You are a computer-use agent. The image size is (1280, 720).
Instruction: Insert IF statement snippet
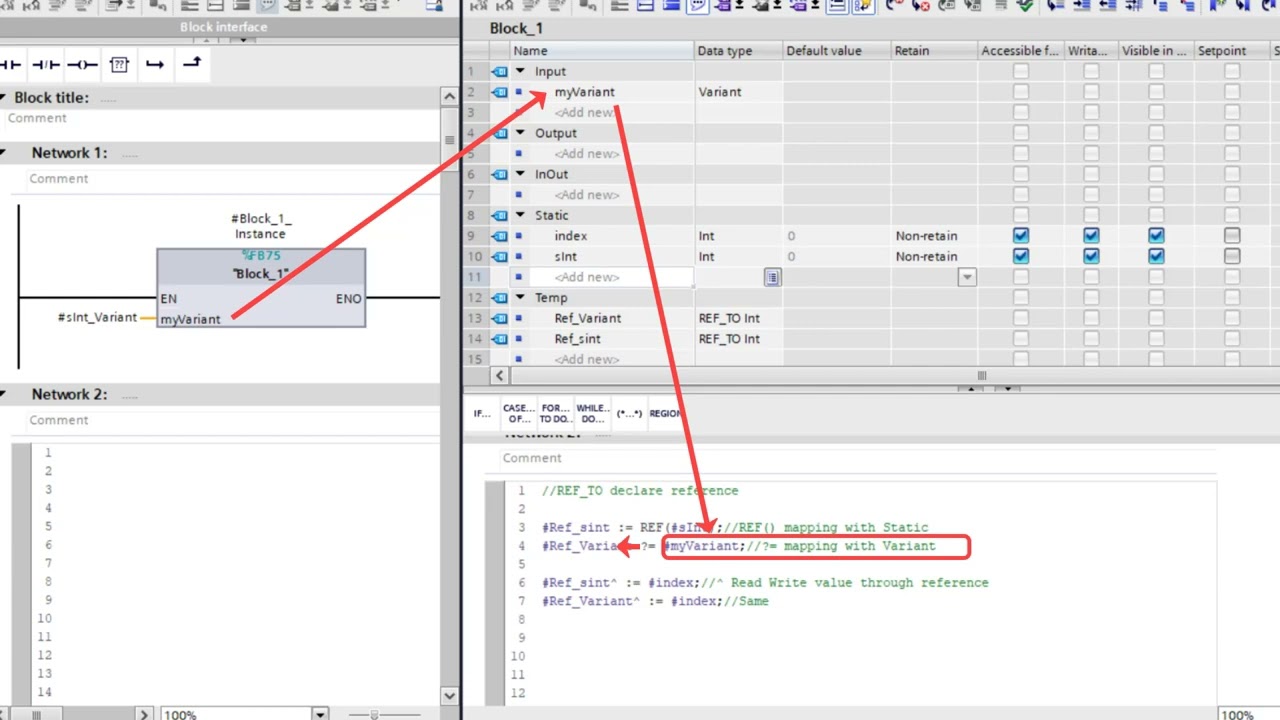[x=482, y=413]
